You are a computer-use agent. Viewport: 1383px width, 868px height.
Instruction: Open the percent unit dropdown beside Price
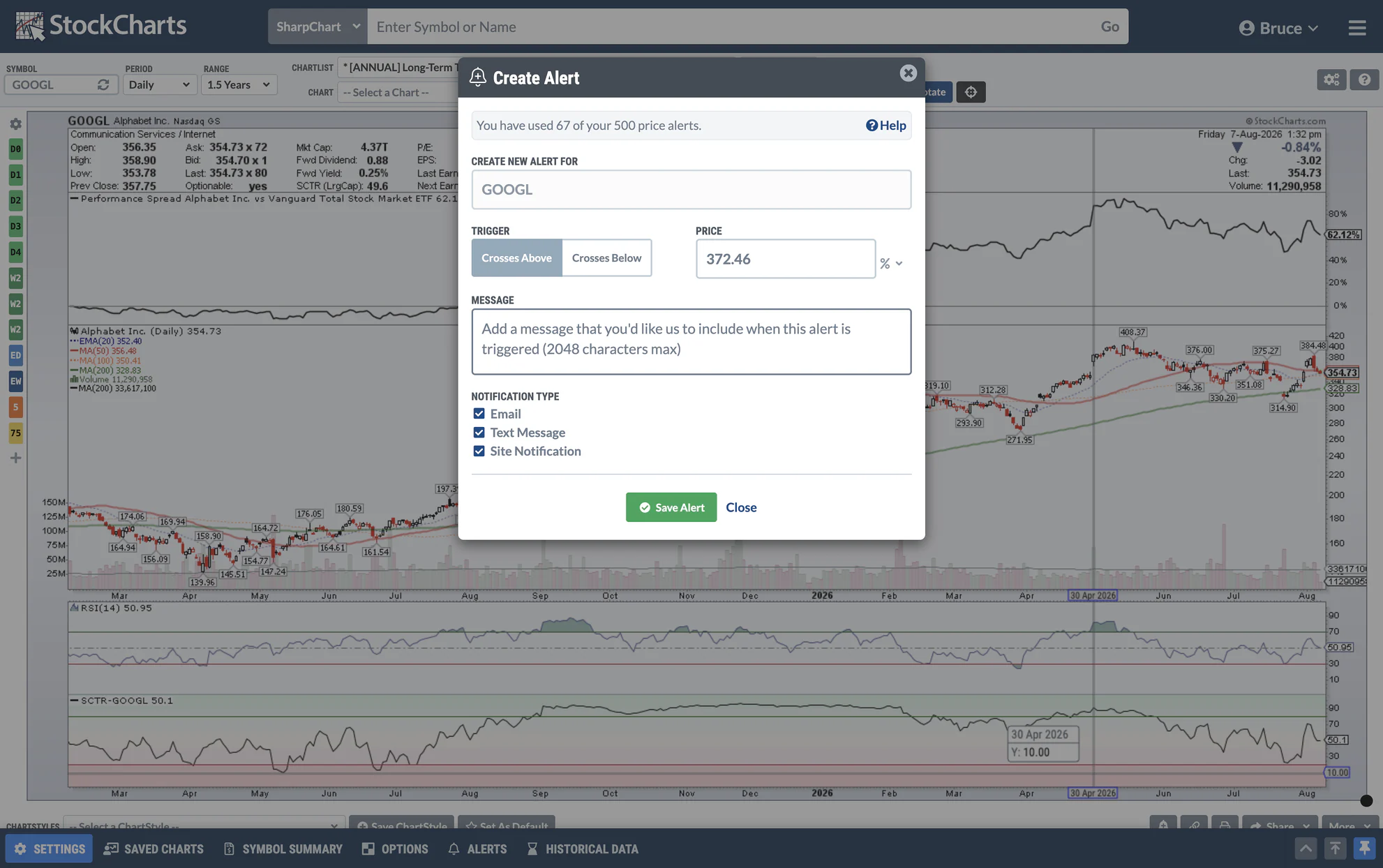(891, 263)
